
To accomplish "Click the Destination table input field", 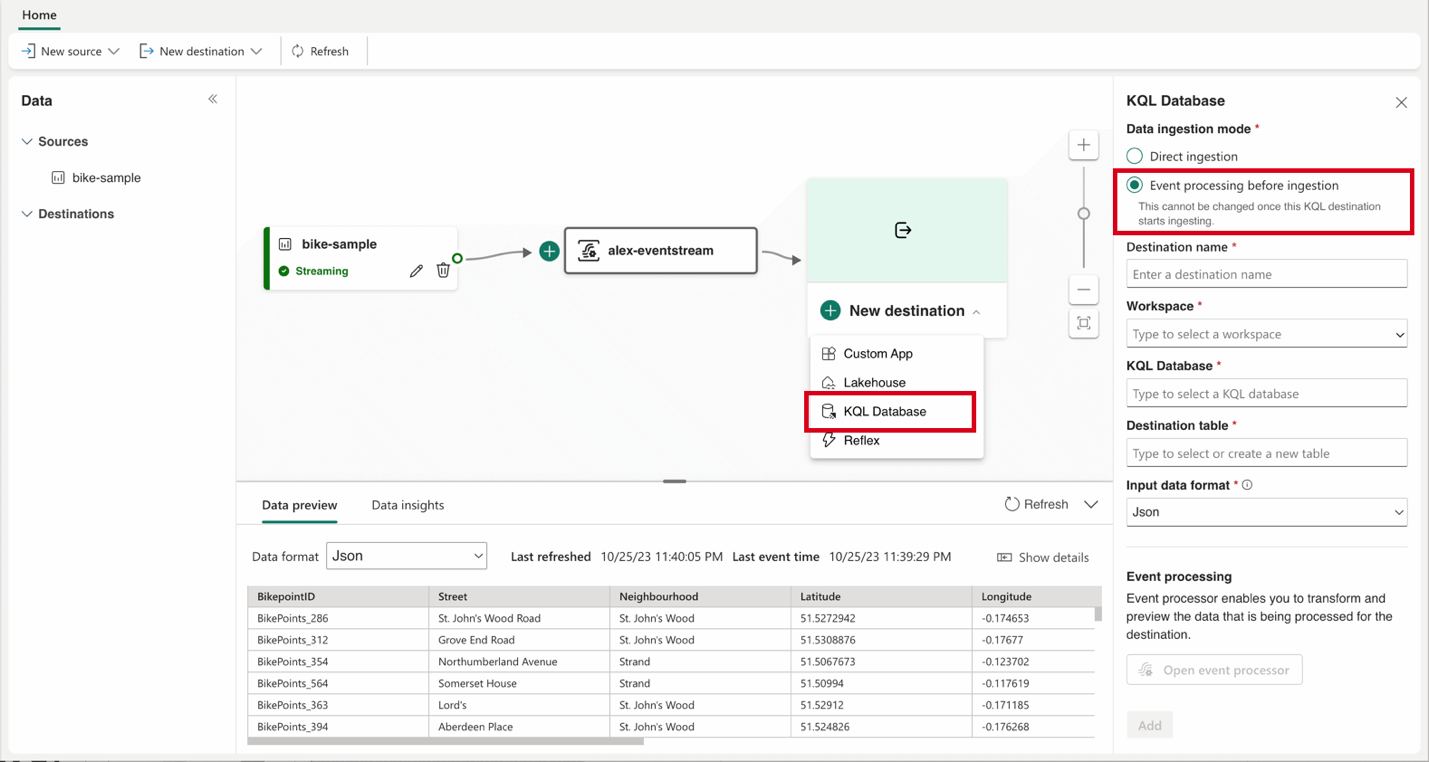I will coord(1267,453).
